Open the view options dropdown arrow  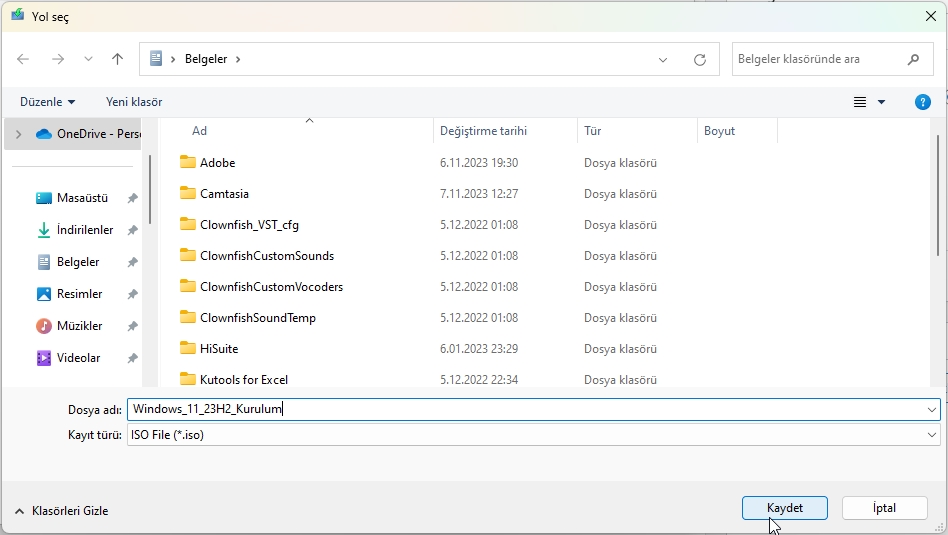pyautogui.click(x=881, y=102)
